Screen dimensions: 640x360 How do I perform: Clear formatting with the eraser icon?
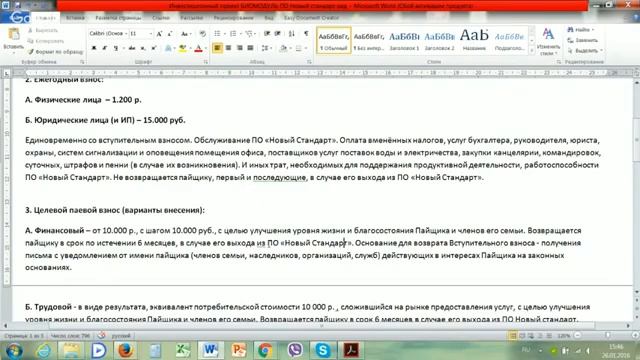point(202,33)
